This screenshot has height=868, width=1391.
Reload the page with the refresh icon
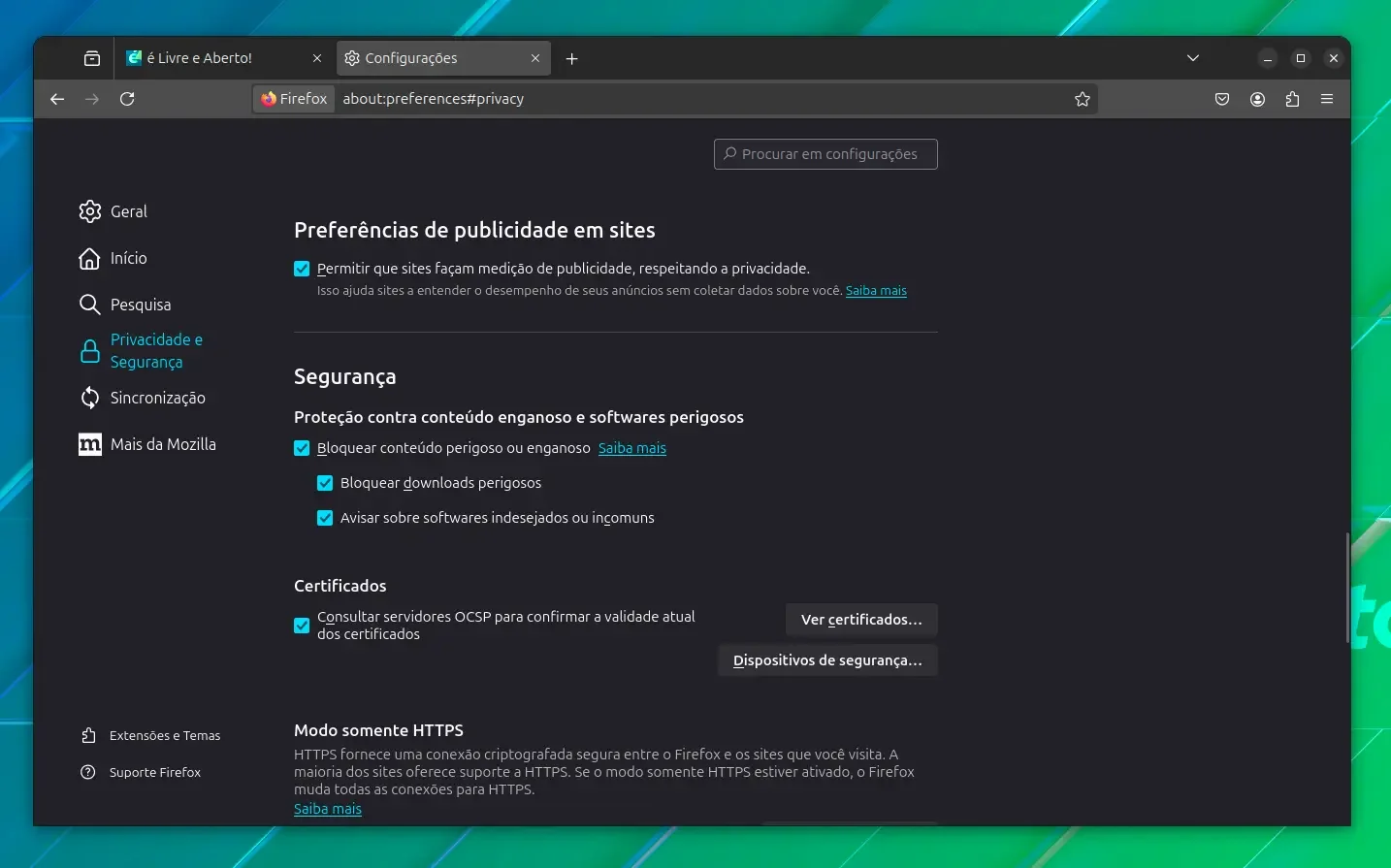point(127,99)
